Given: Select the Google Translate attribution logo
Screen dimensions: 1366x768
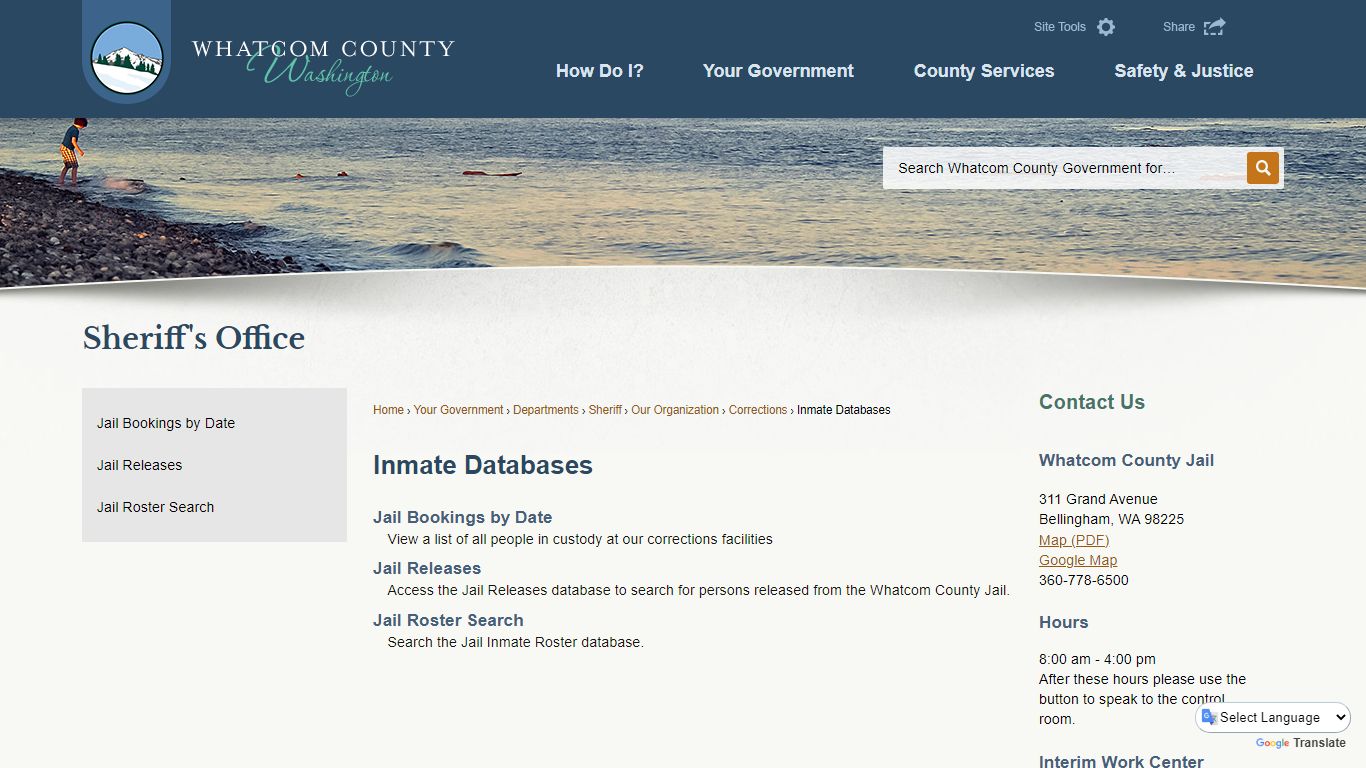Looking at the screenshot, I should (1272, 743).
